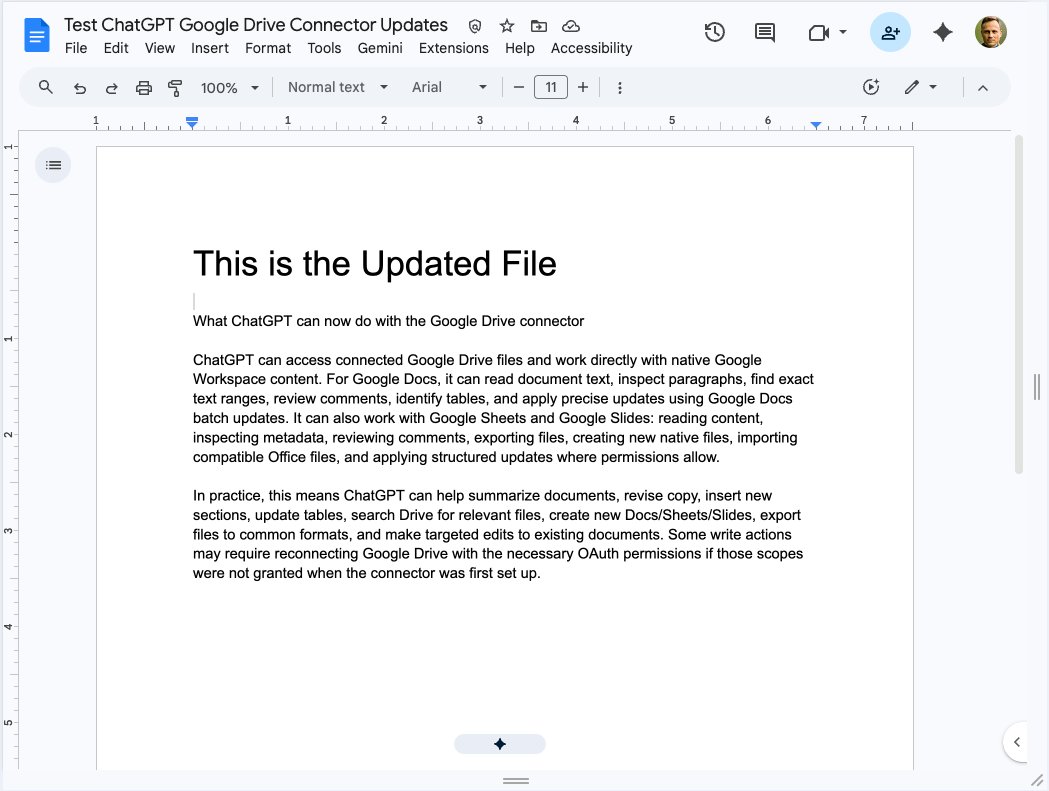The height and width of the screenshot is (791, 1049).
Task: Open more toolbar options three-dot menu
Action: point(619,88)
